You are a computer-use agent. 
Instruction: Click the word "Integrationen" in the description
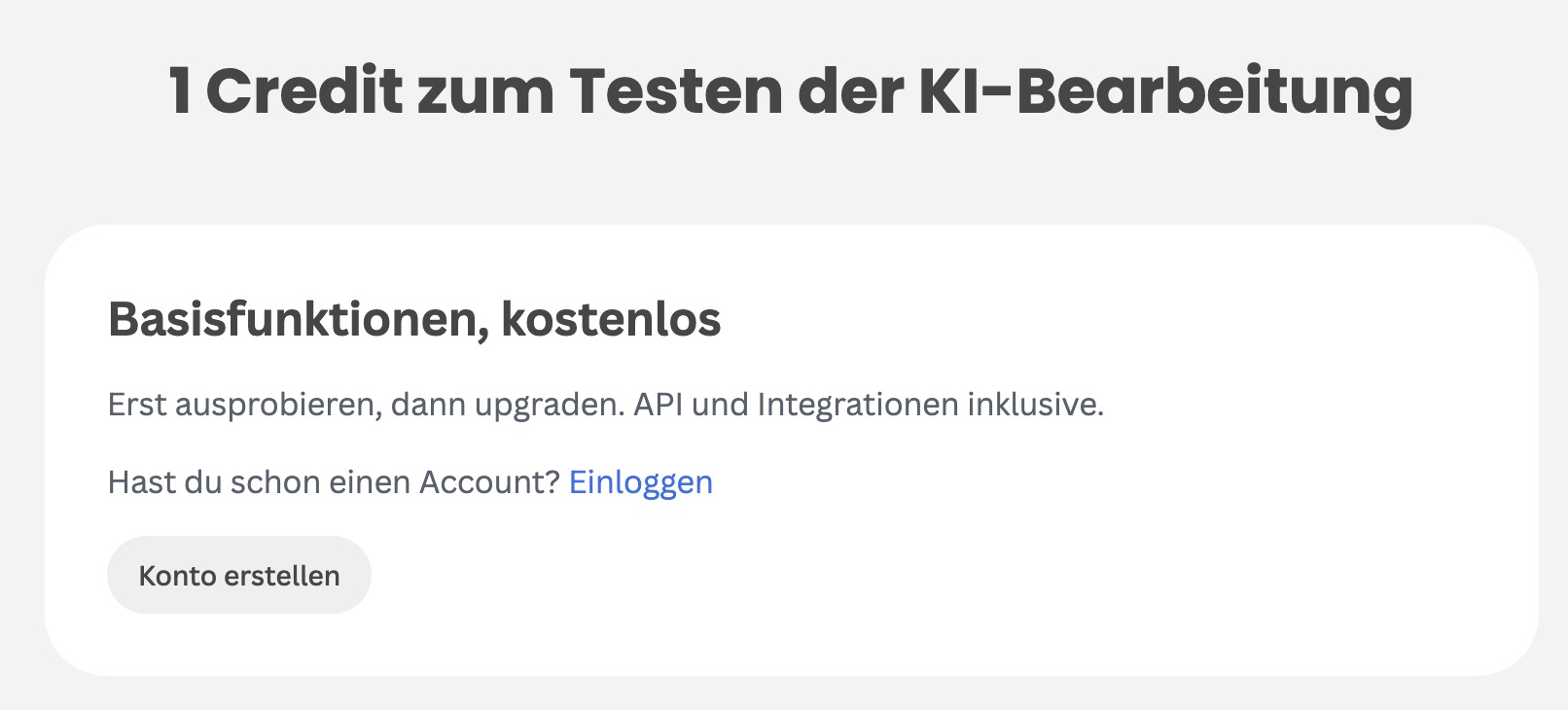pos(857,405)
